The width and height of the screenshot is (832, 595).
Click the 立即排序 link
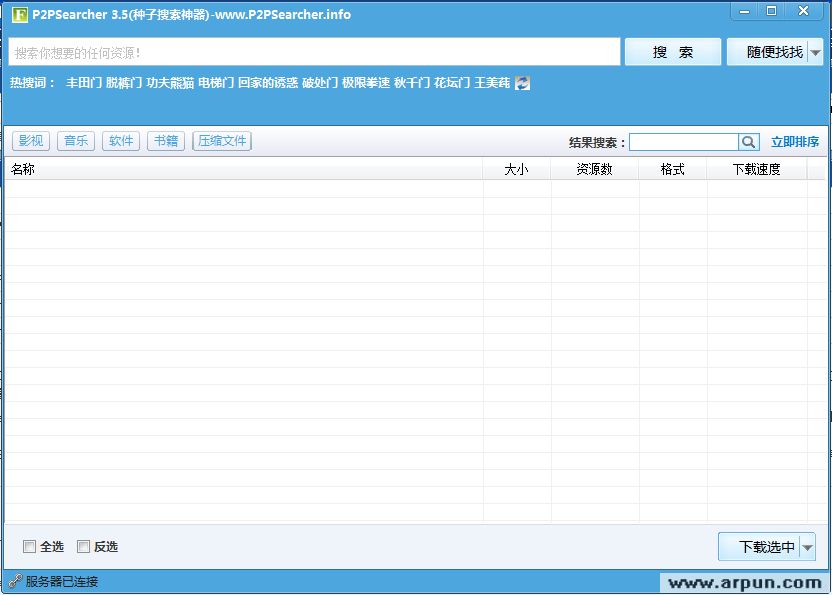[x=795, y=142]
